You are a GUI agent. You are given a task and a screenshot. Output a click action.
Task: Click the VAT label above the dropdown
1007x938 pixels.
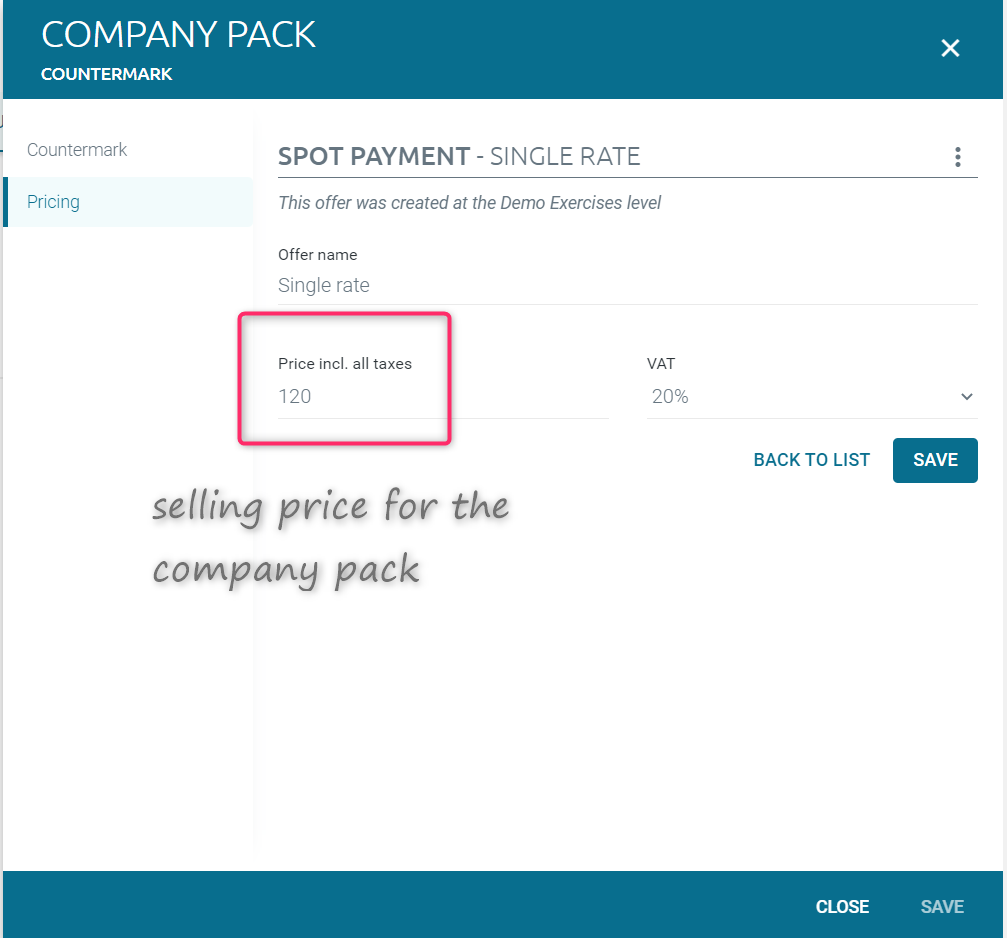661,364
